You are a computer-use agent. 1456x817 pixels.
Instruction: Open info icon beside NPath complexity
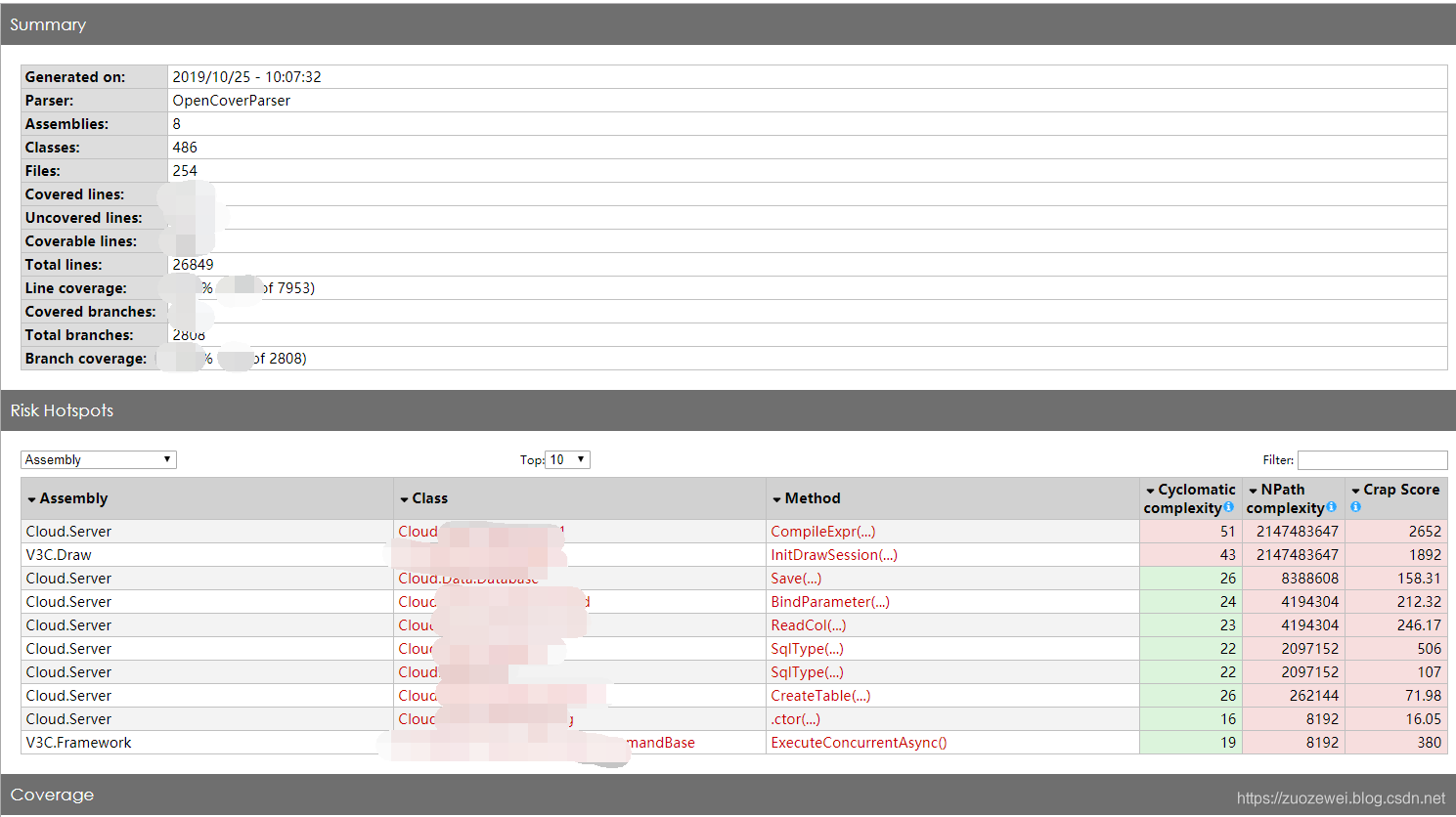(1332, 507)
